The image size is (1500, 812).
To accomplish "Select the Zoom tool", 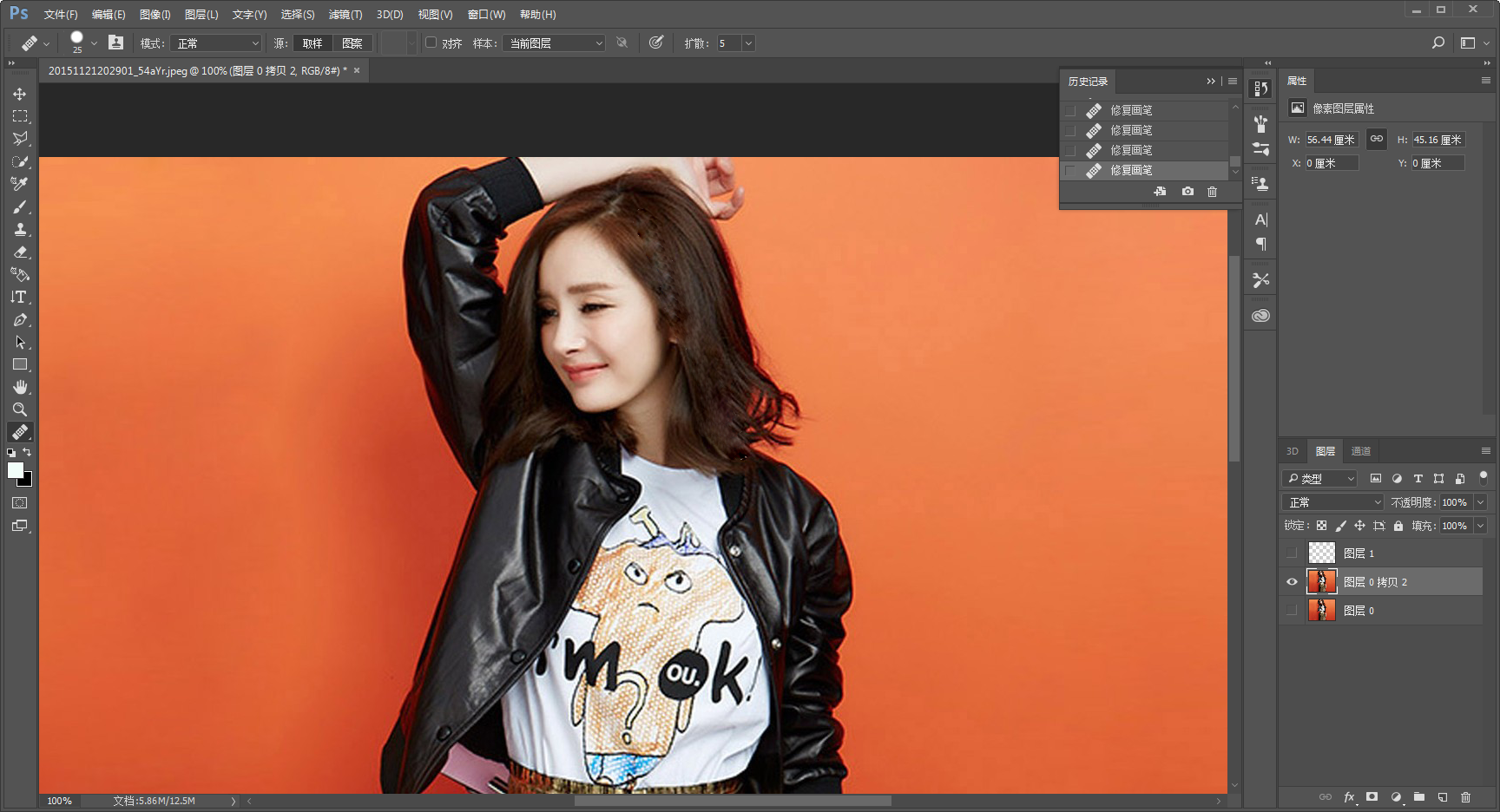I will [x=19, y=409].
